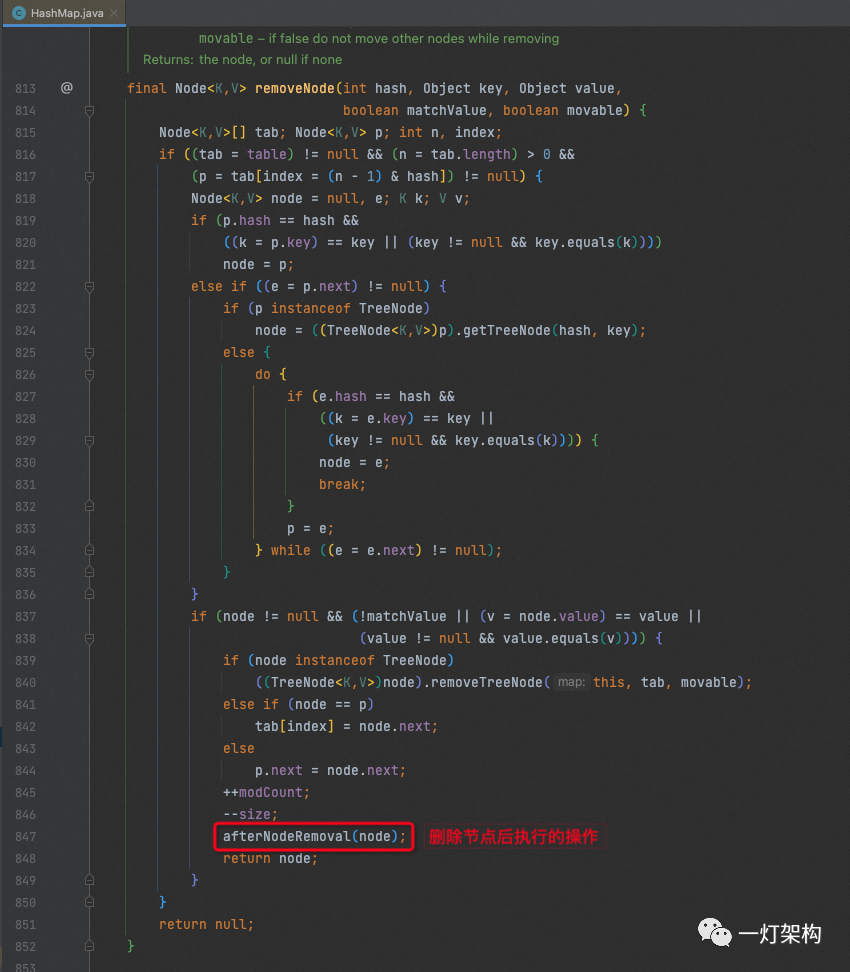The image size is (850, 972).
Task: Collapse the method fold marker at line 814
Action: click(x=89, y=110)
